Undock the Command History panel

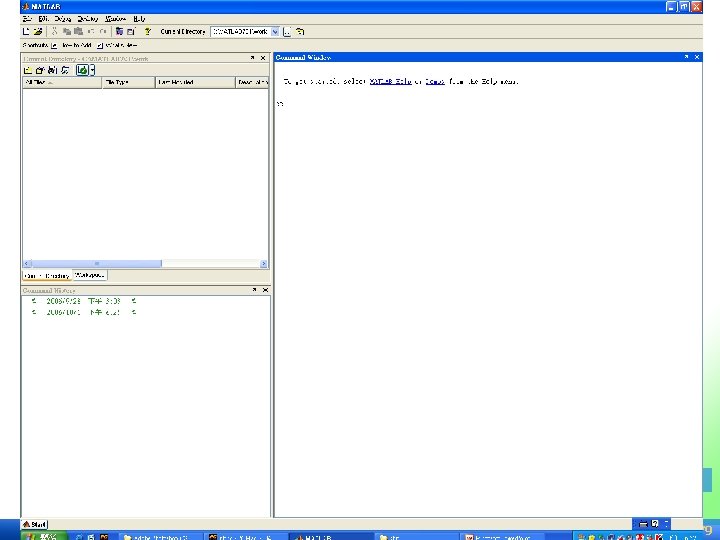click(x=254, y=290)
